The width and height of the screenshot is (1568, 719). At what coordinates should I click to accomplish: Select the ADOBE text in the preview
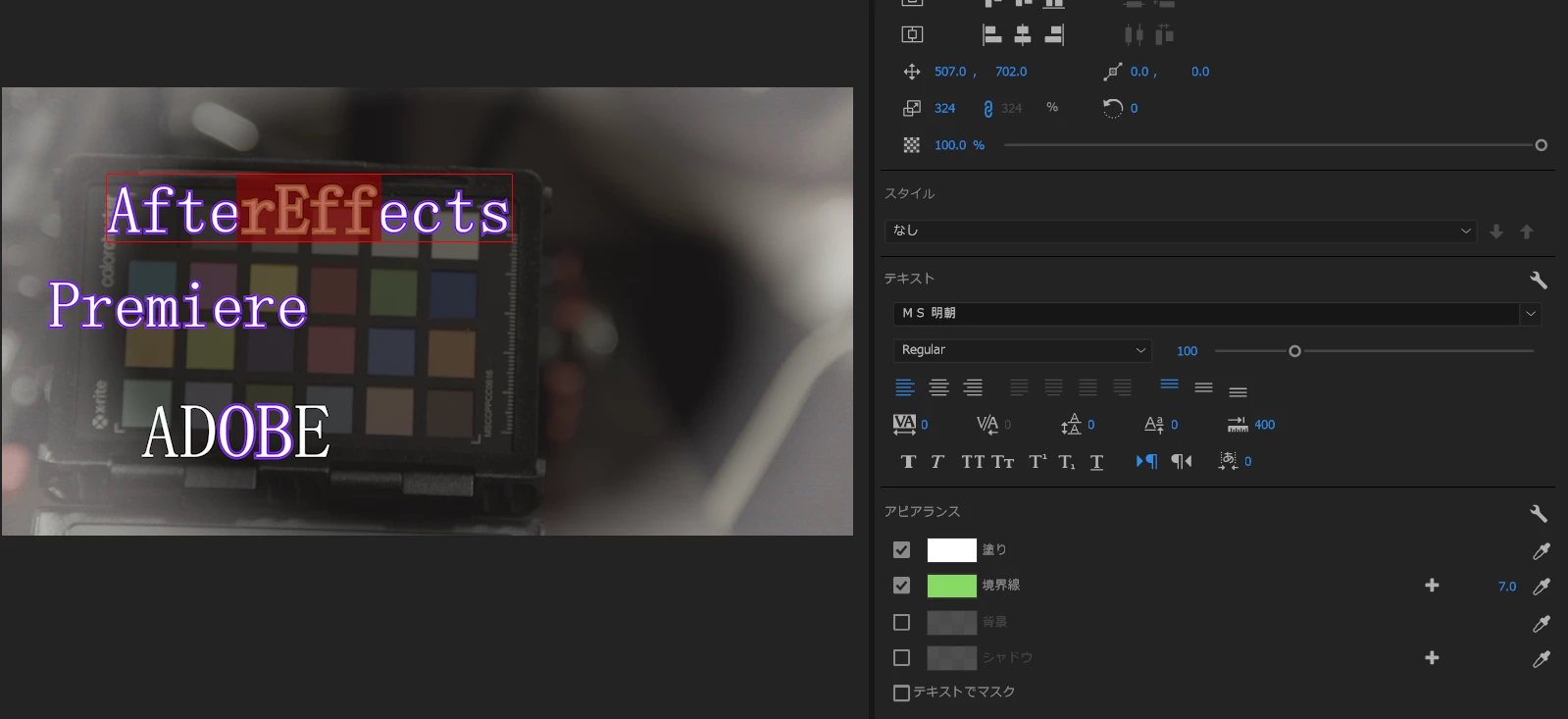pos(236,433)
